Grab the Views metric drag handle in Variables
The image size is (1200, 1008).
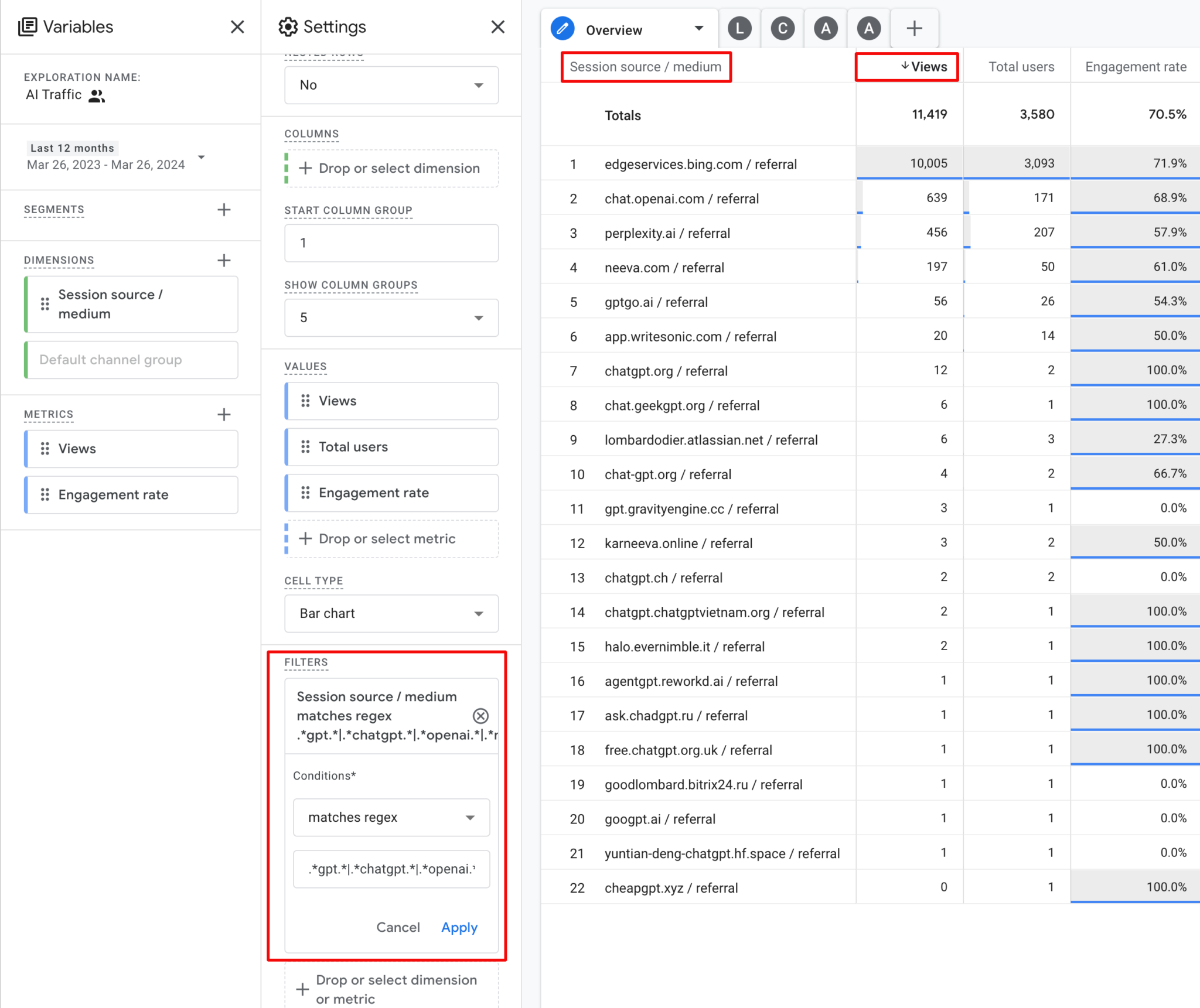pos(45,449)
